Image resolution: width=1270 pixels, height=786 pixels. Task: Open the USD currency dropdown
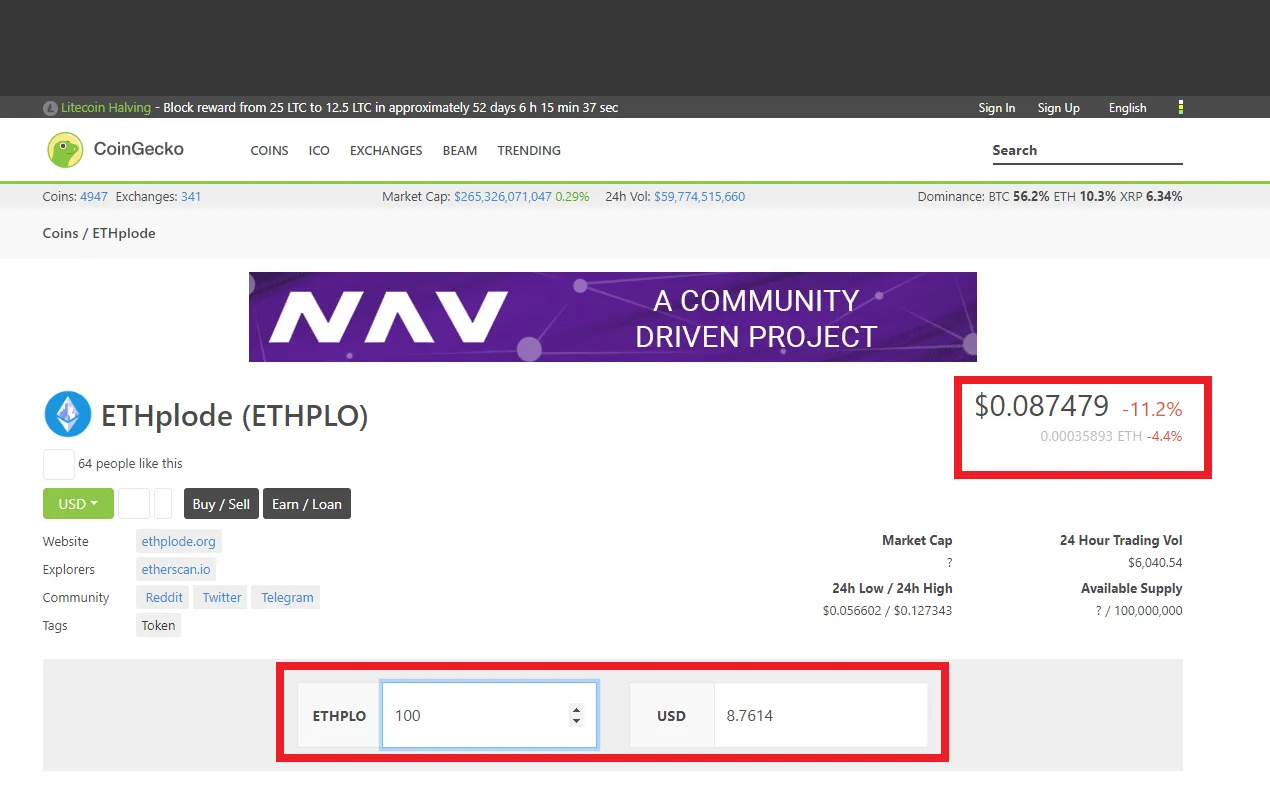(x=79, y=504)
